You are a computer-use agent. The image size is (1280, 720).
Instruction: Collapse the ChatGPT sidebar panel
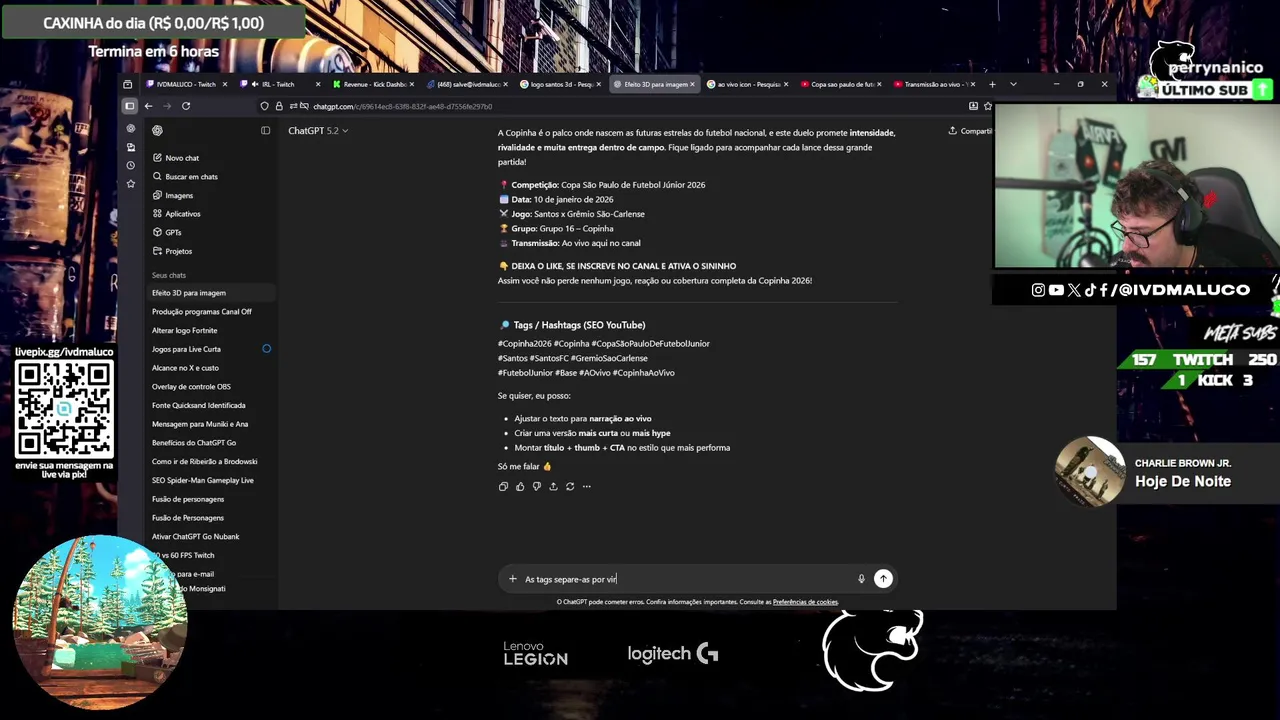pyautogui.click(x=265, y=130)
